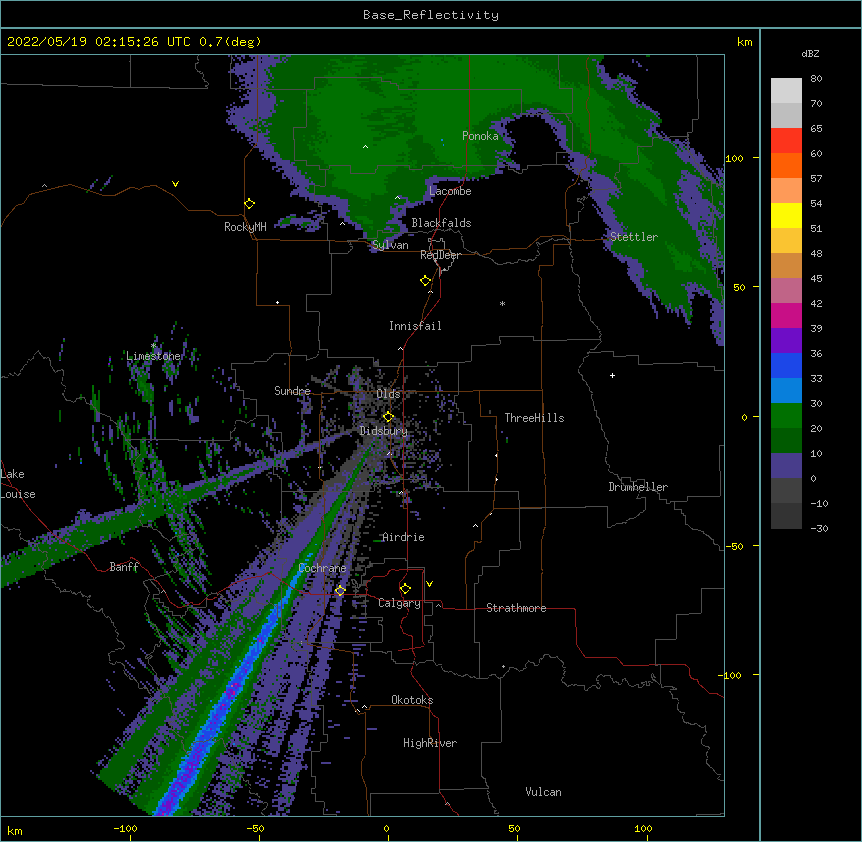Click the yellow V marker northwest of RockyMH
The width and height of the screenshot is (862, 842).
(175, 184)
